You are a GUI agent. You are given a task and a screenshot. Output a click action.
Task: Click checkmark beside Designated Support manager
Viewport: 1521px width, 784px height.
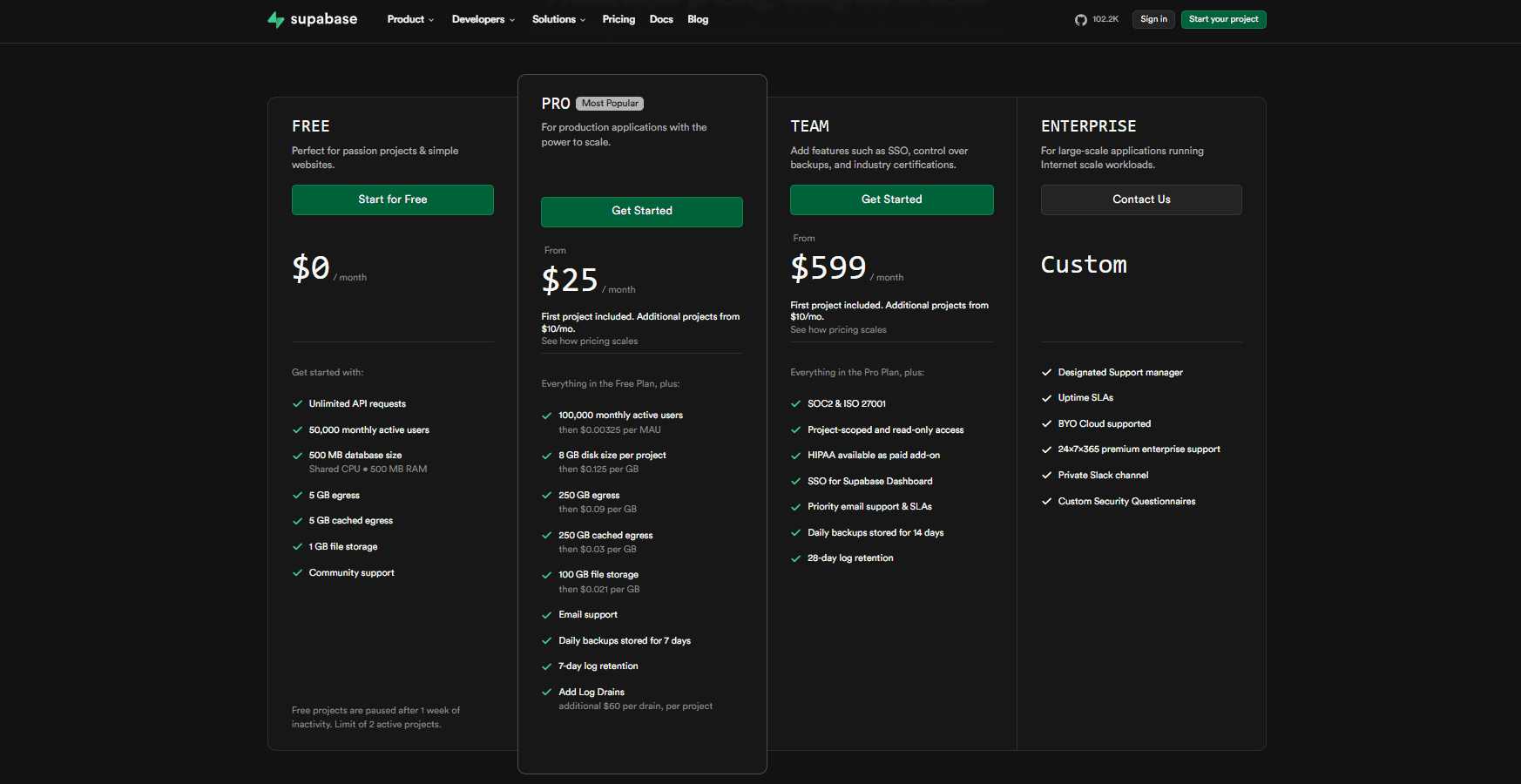point(1046,373)
